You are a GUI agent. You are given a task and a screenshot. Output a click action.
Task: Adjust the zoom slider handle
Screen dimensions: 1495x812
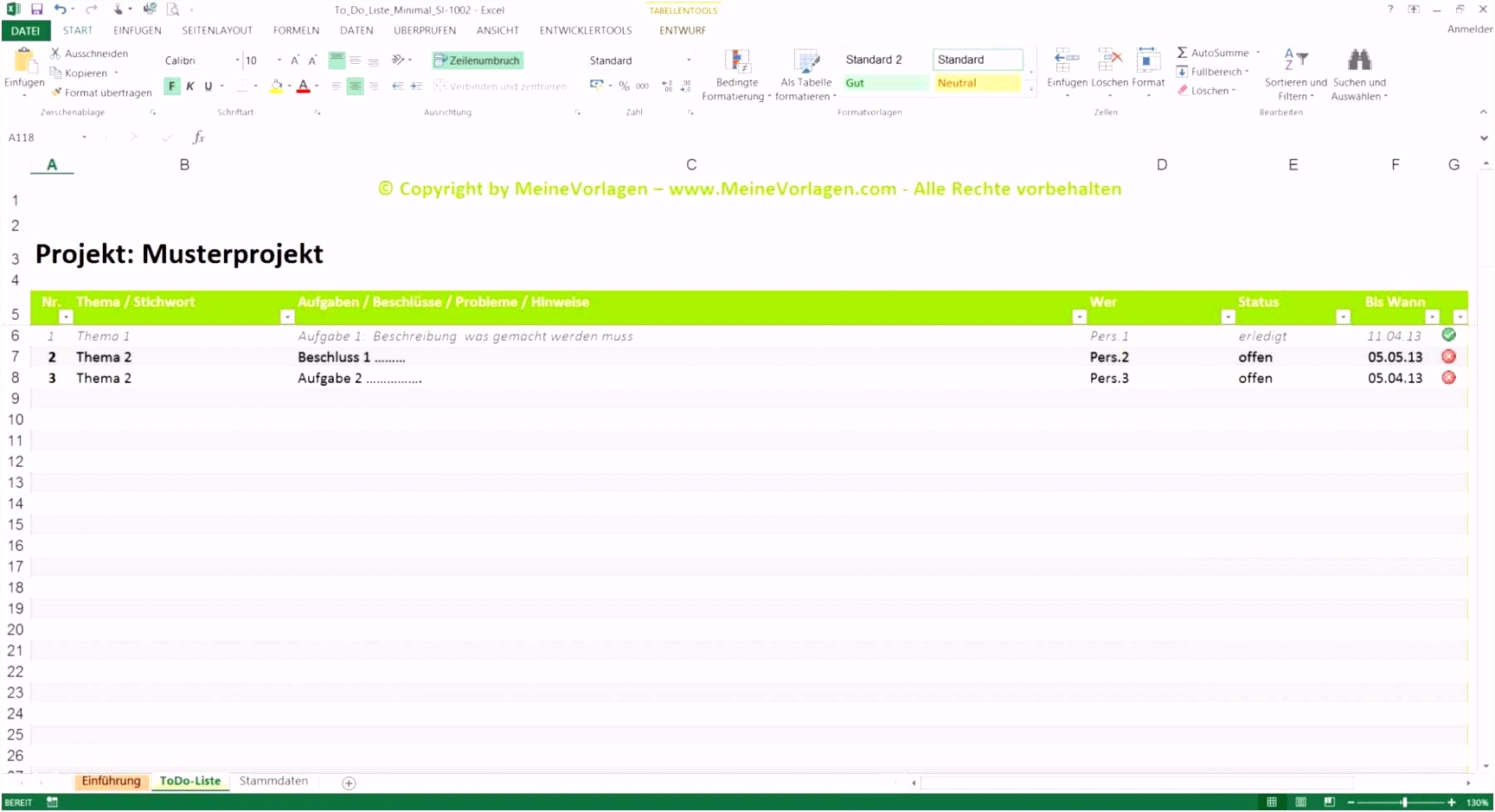1404,803
